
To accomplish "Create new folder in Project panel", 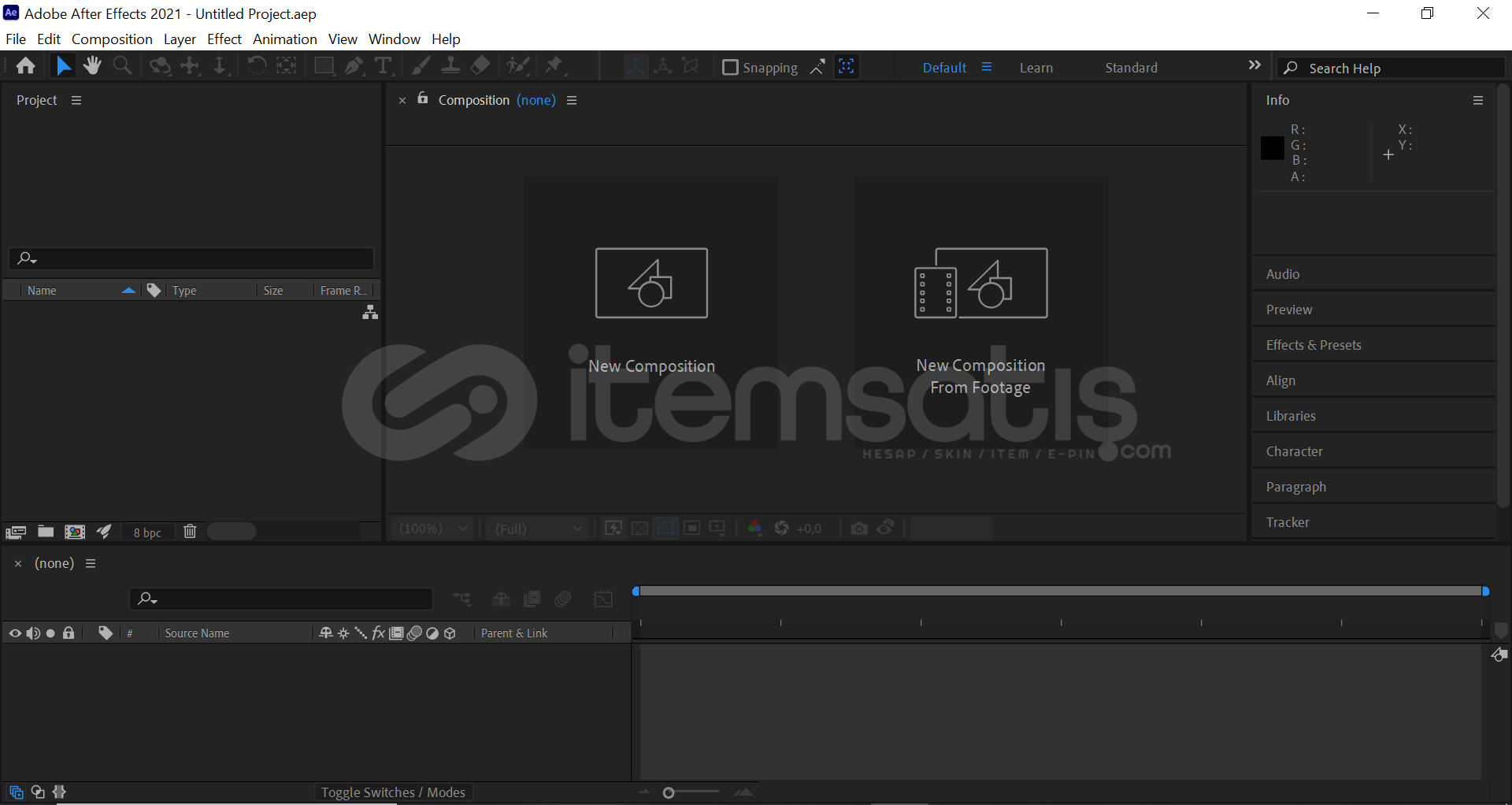I will [x=46, y=532].
